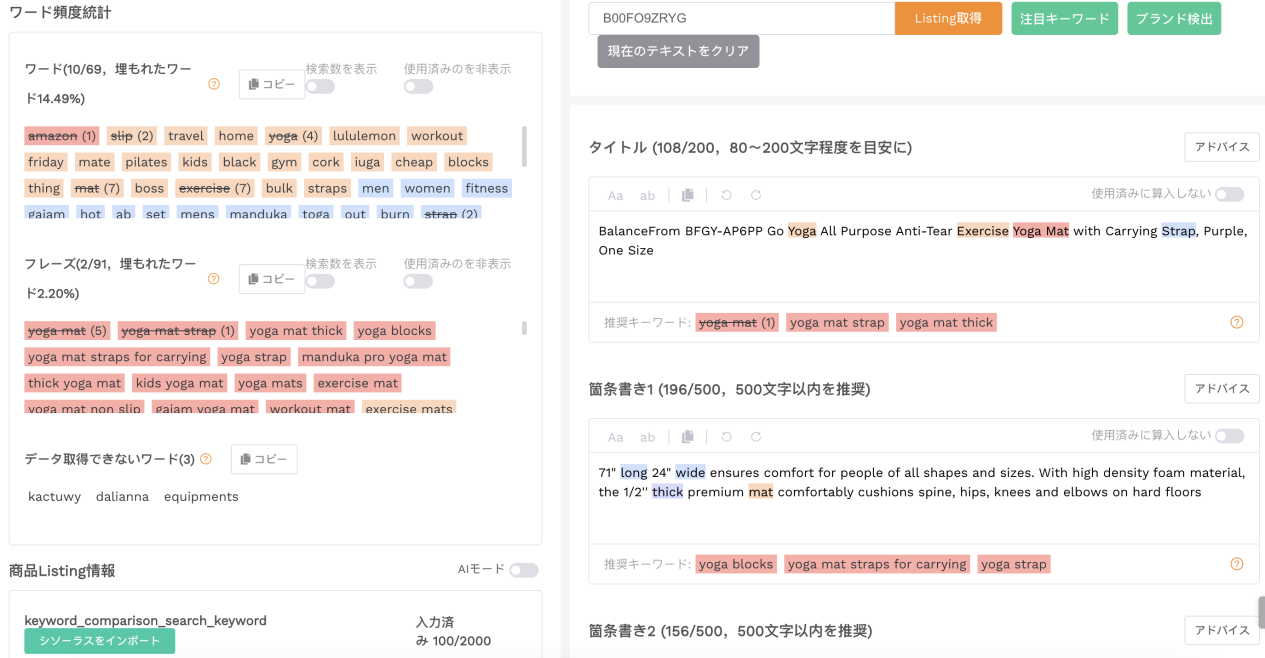Click the ASIN input field B00FO9ZRYG
The height and width of the screenshot is (658, 1265).
point(740,18)
